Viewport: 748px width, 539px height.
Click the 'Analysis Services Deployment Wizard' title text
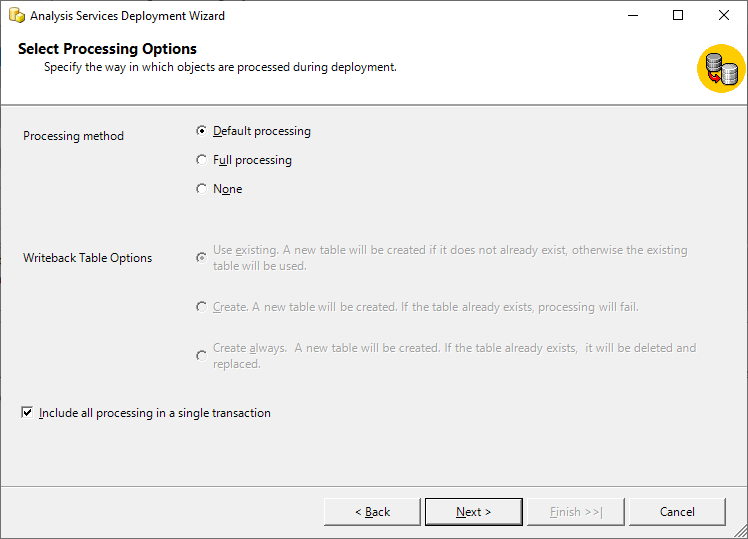pos(127,16)
